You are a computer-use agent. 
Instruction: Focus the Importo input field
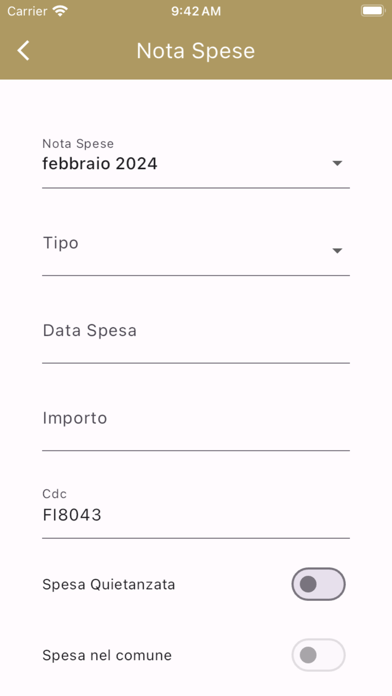tap(196, 423)
